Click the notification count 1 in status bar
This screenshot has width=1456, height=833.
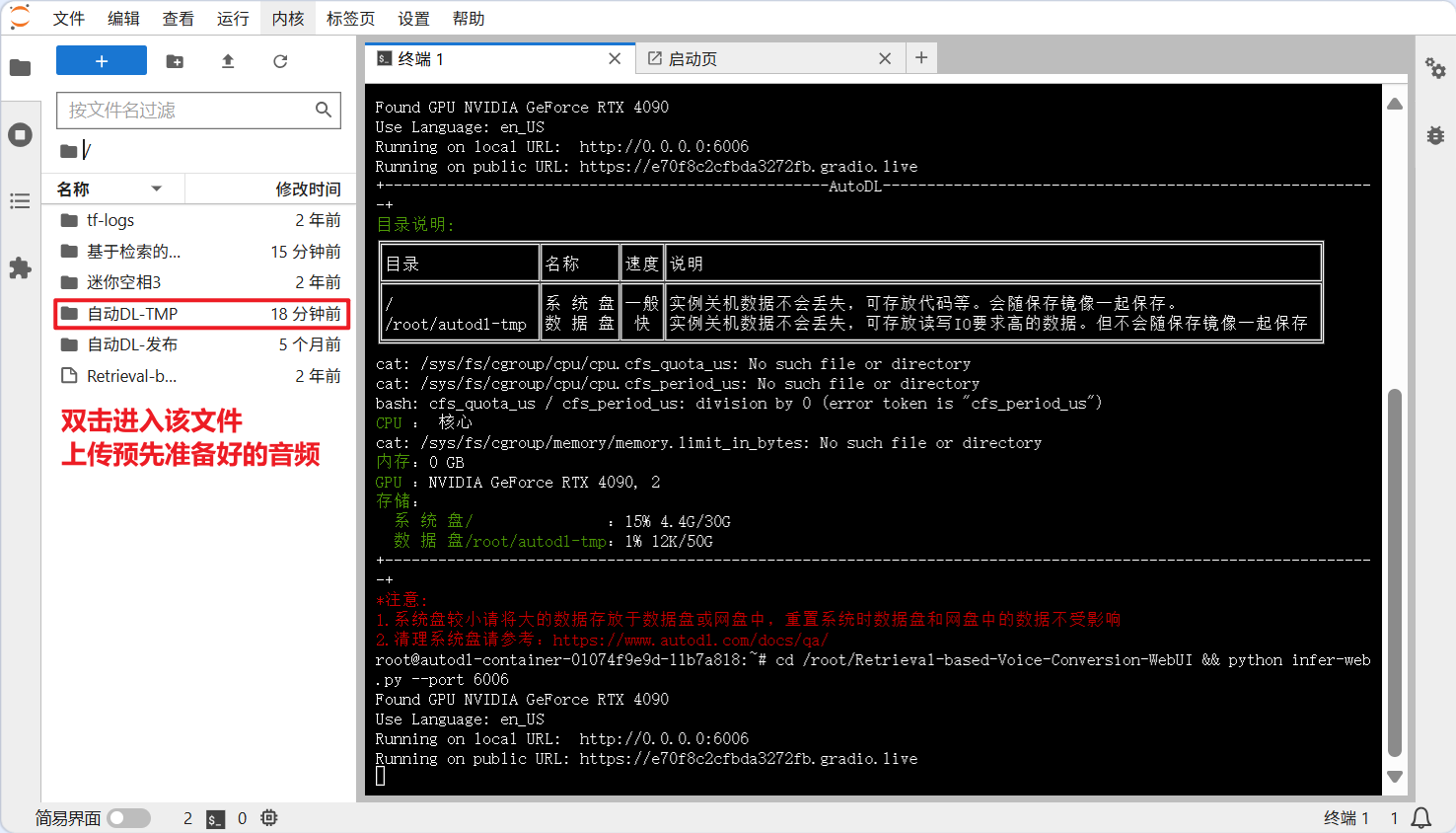pos(1394,818)
